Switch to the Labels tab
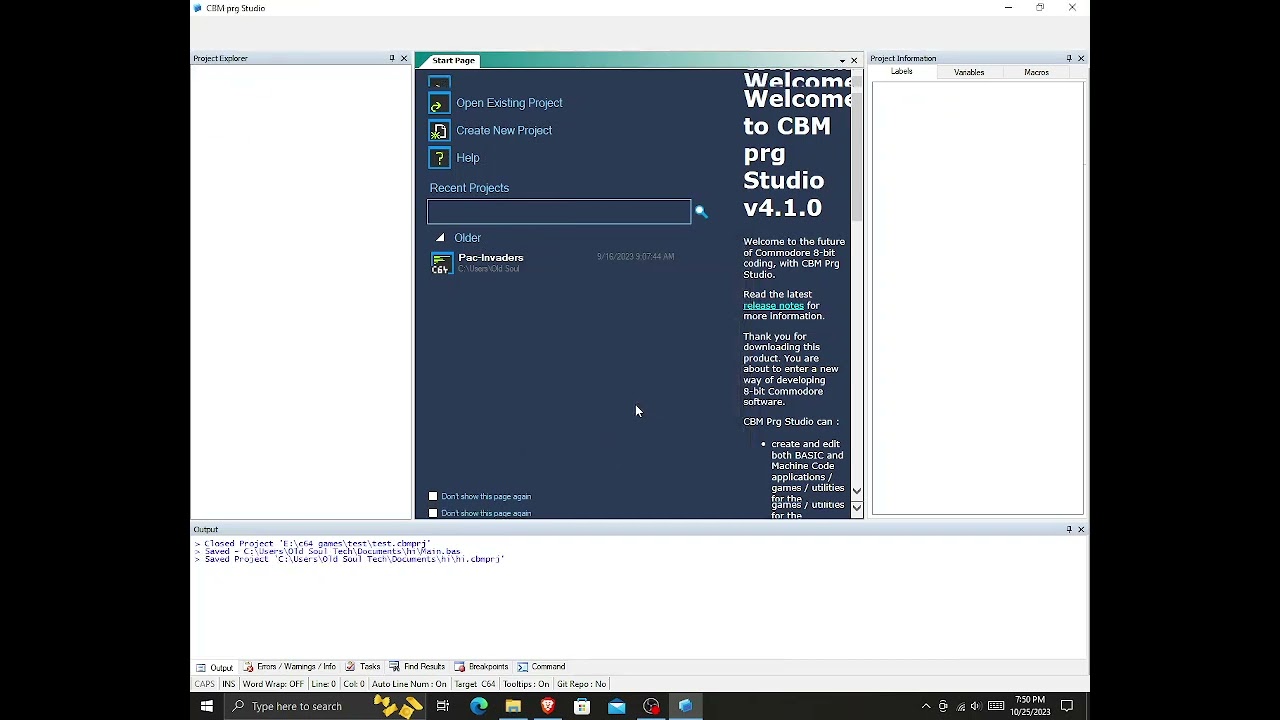Viewport: 1280px width, 720px height. point(902,72)
